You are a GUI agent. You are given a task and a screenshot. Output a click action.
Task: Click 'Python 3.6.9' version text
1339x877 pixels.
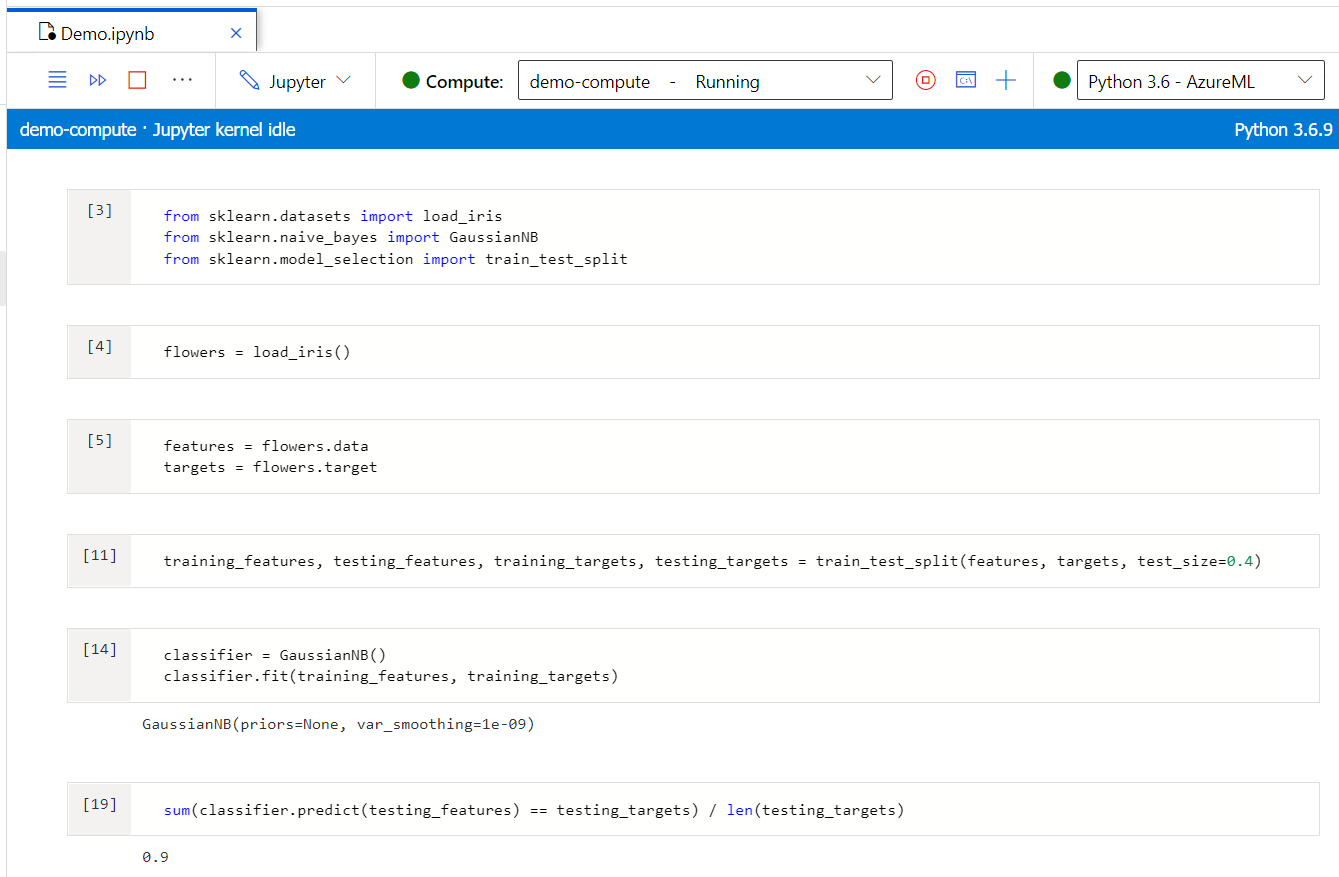click(x=1283, y=130)
